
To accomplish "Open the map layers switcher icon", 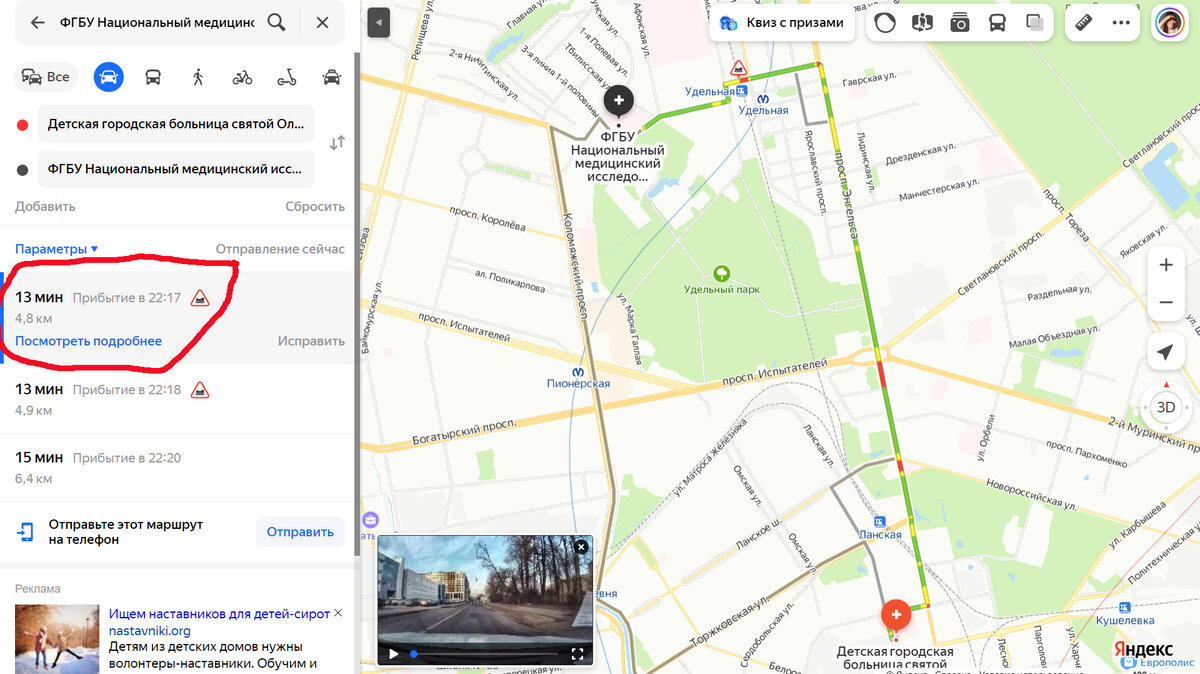I will pyautogui.click(x=1035, y=23).
